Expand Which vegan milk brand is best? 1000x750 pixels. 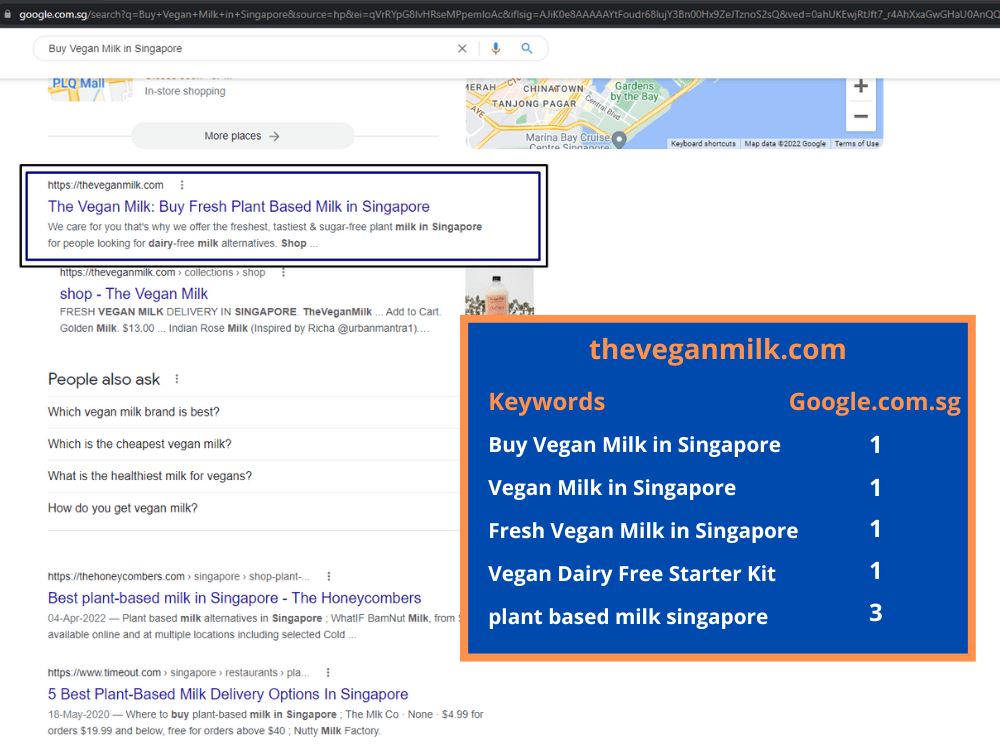click(x=253, y=412)
